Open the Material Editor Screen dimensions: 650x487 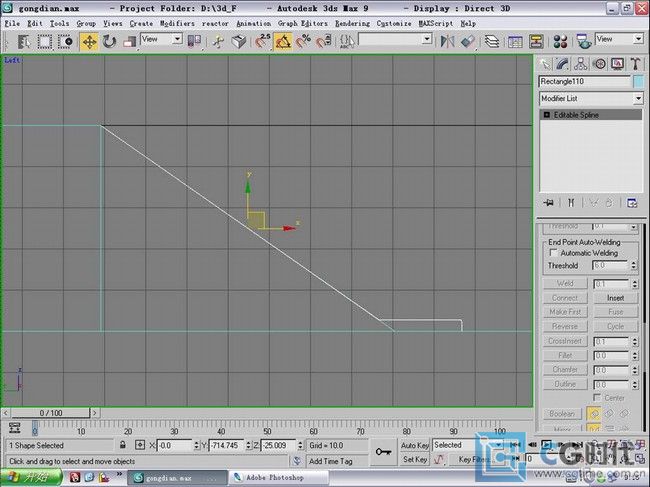coord(560,41)
